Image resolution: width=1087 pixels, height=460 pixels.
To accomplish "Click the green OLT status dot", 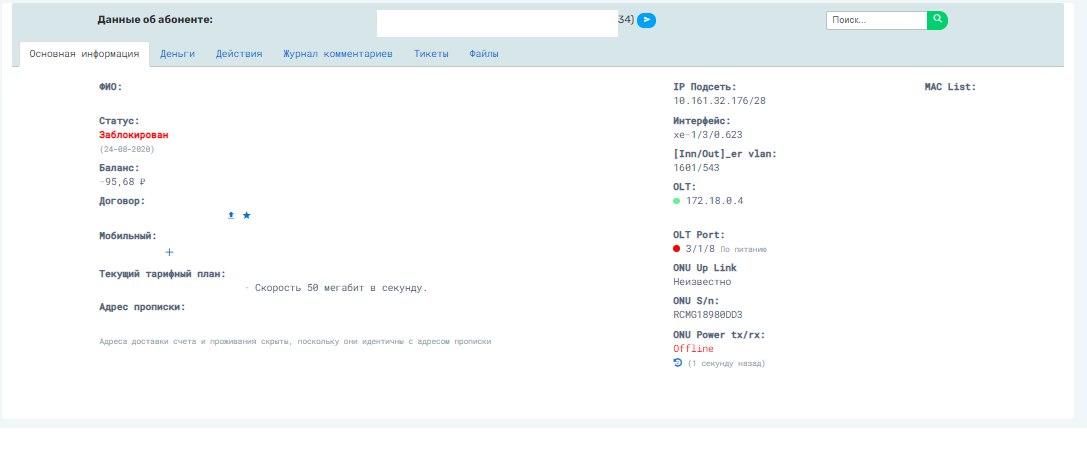I will (677, 201).
